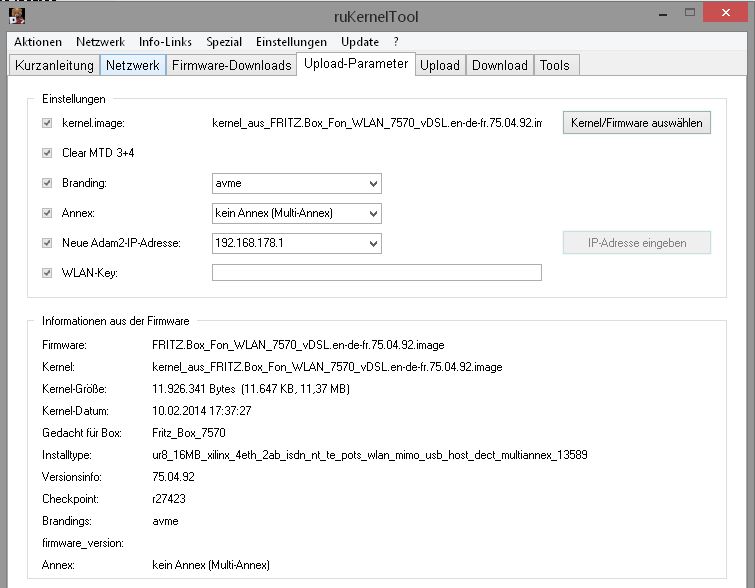Select the Upload-Parameter tab
This screenshot has width=755, height=588.
[356, 64]
